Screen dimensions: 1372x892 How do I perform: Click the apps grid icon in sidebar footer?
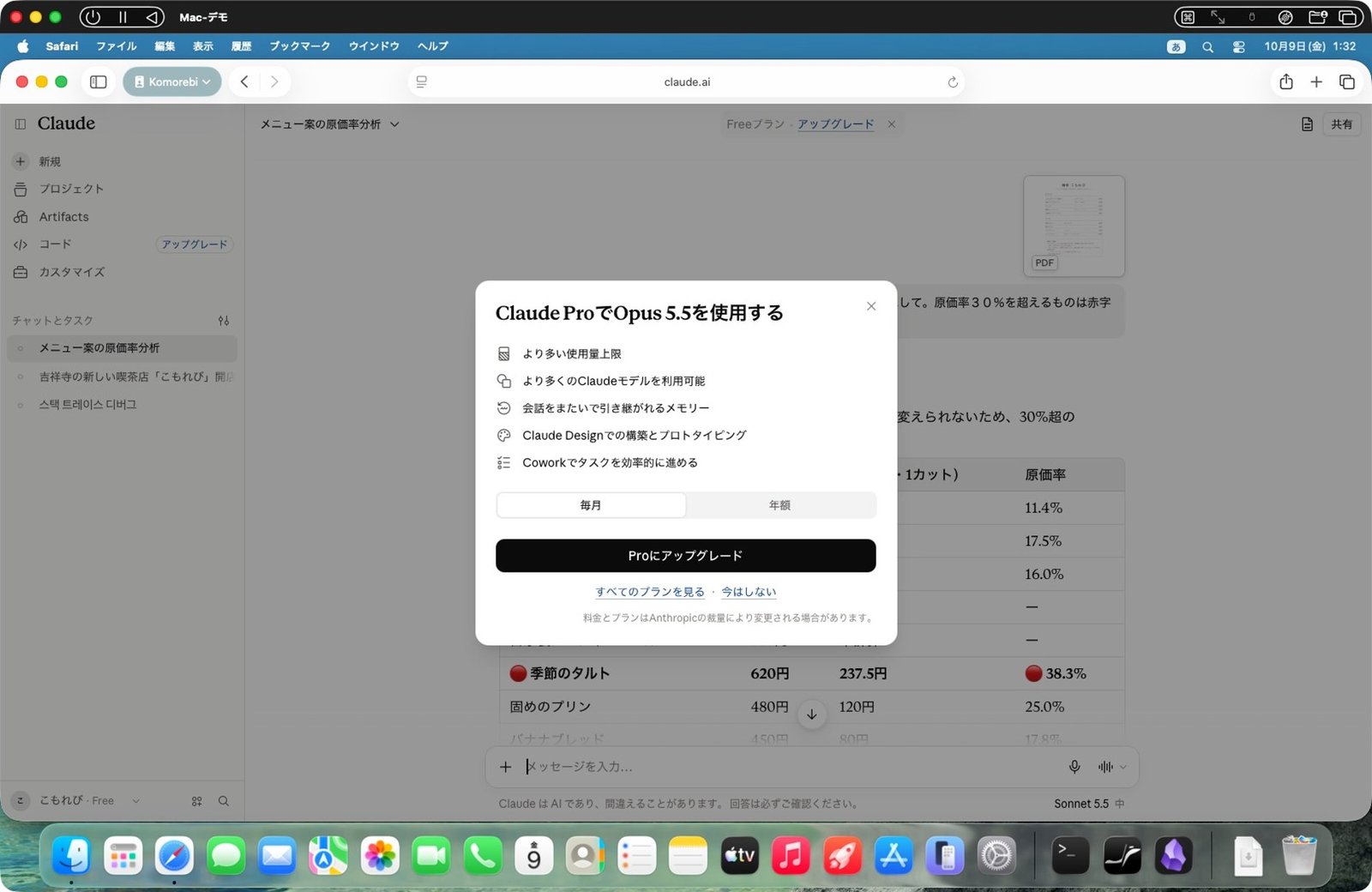click(x=197, y=801)
